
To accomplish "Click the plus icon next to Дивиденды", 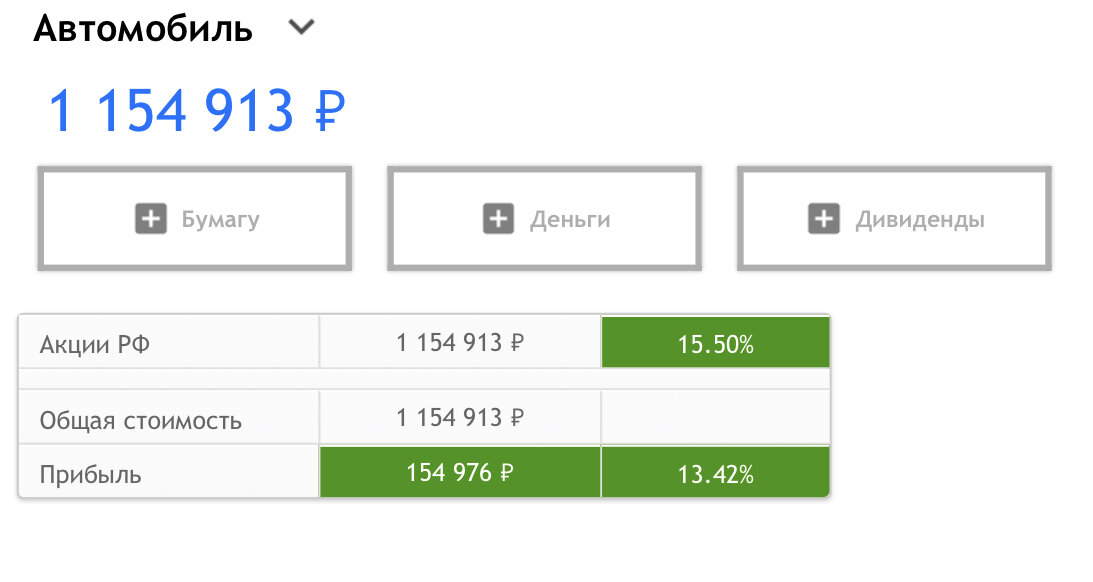I will point(824,219).
